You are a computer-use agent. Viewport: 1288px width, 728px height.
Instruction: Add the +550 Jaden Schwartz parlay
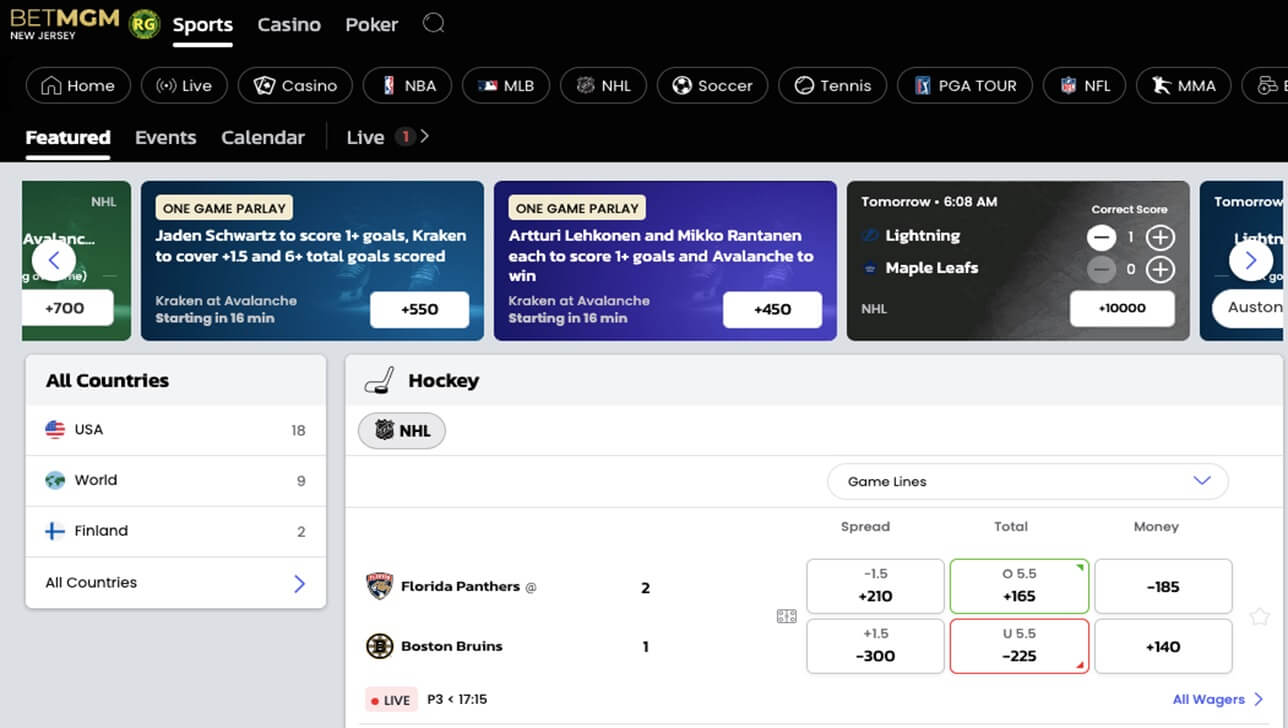tap(419, 310)
